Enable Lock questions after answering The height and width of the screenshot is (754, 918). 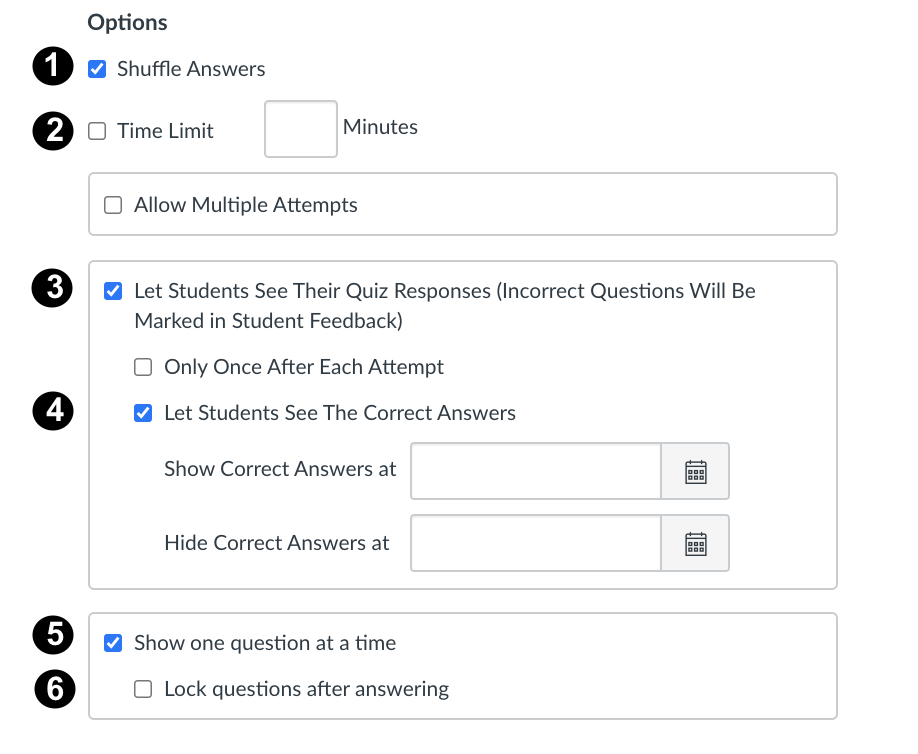coord(144,689)
